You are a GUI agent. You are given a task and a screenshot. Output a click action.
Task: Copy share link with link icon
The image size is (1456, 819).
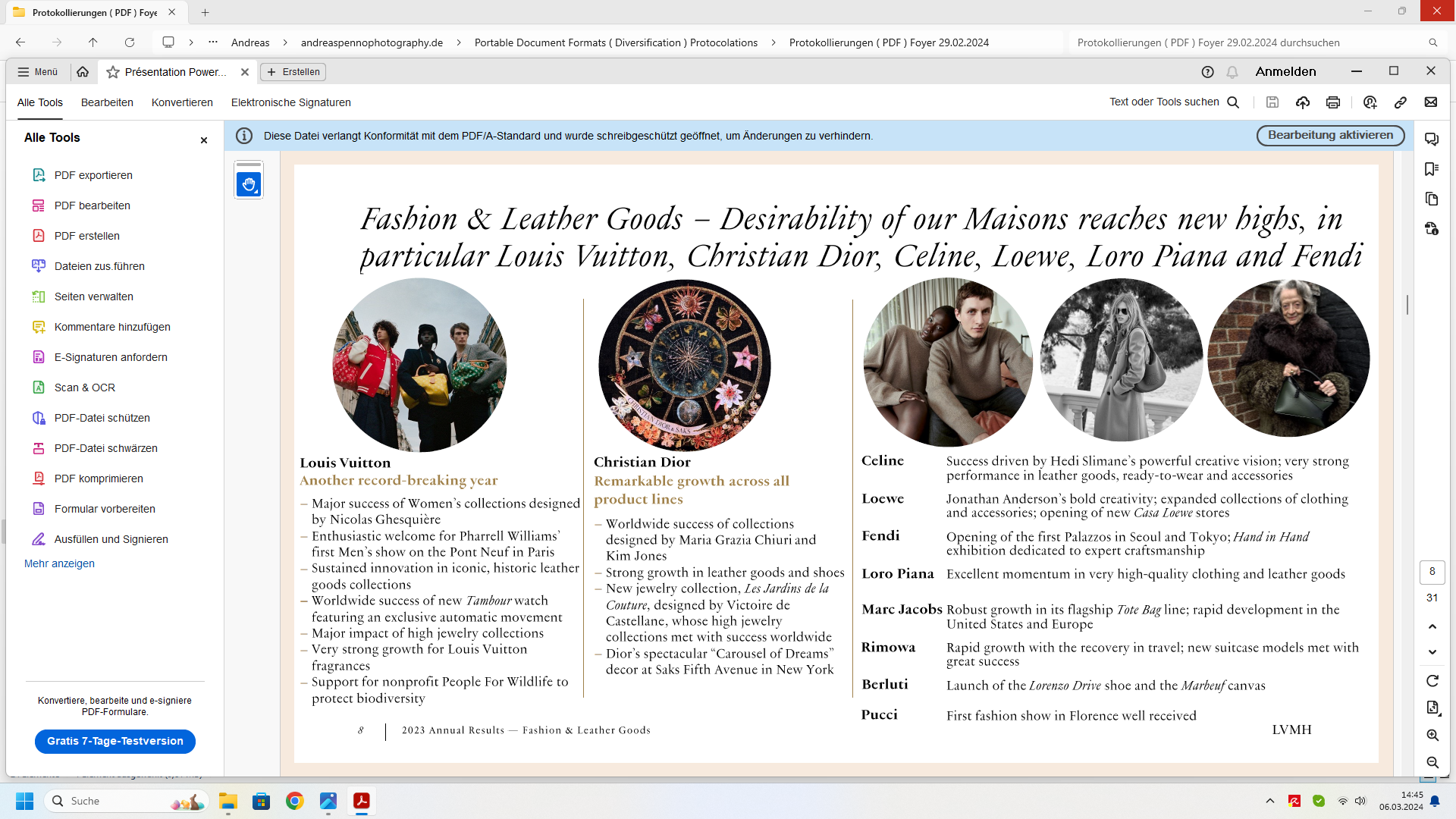1401,102
